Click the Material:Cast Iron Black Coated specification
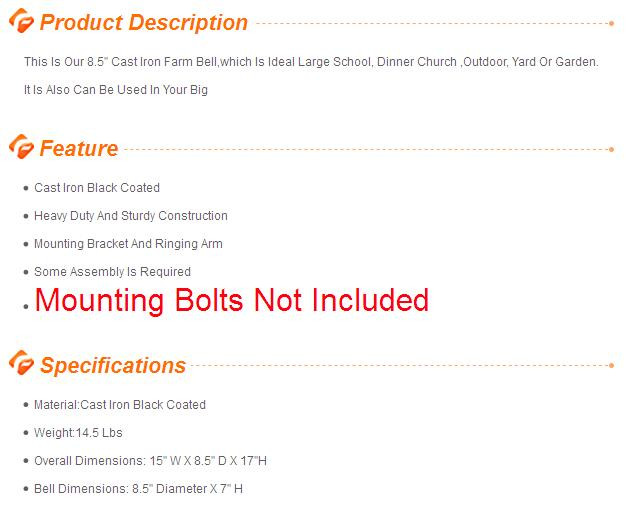The image size is (626, 529). (x=120, y=405)
